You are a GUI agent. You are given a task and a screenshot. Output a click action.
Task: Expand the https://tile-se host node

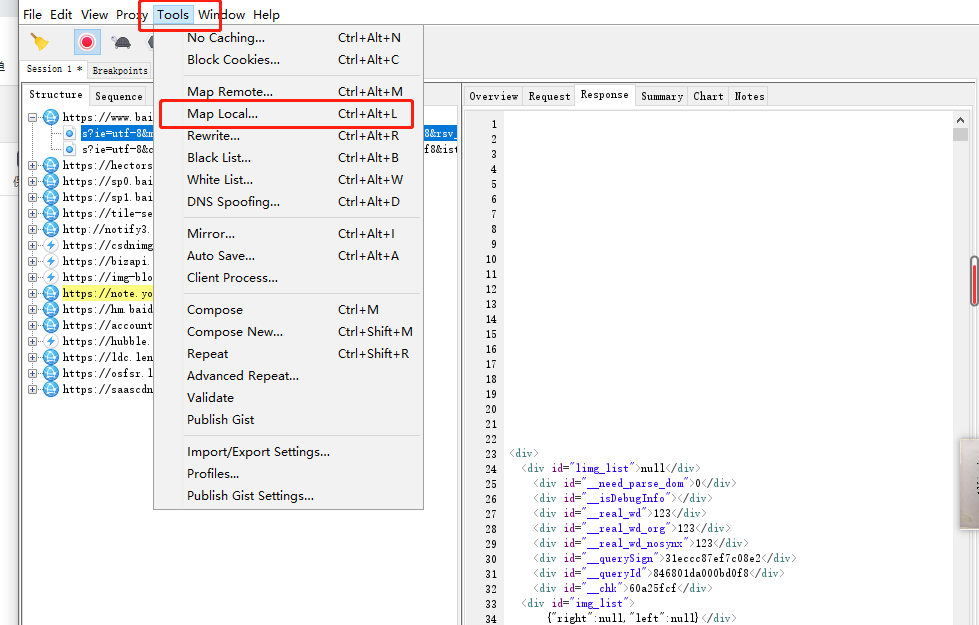point(32,214)
